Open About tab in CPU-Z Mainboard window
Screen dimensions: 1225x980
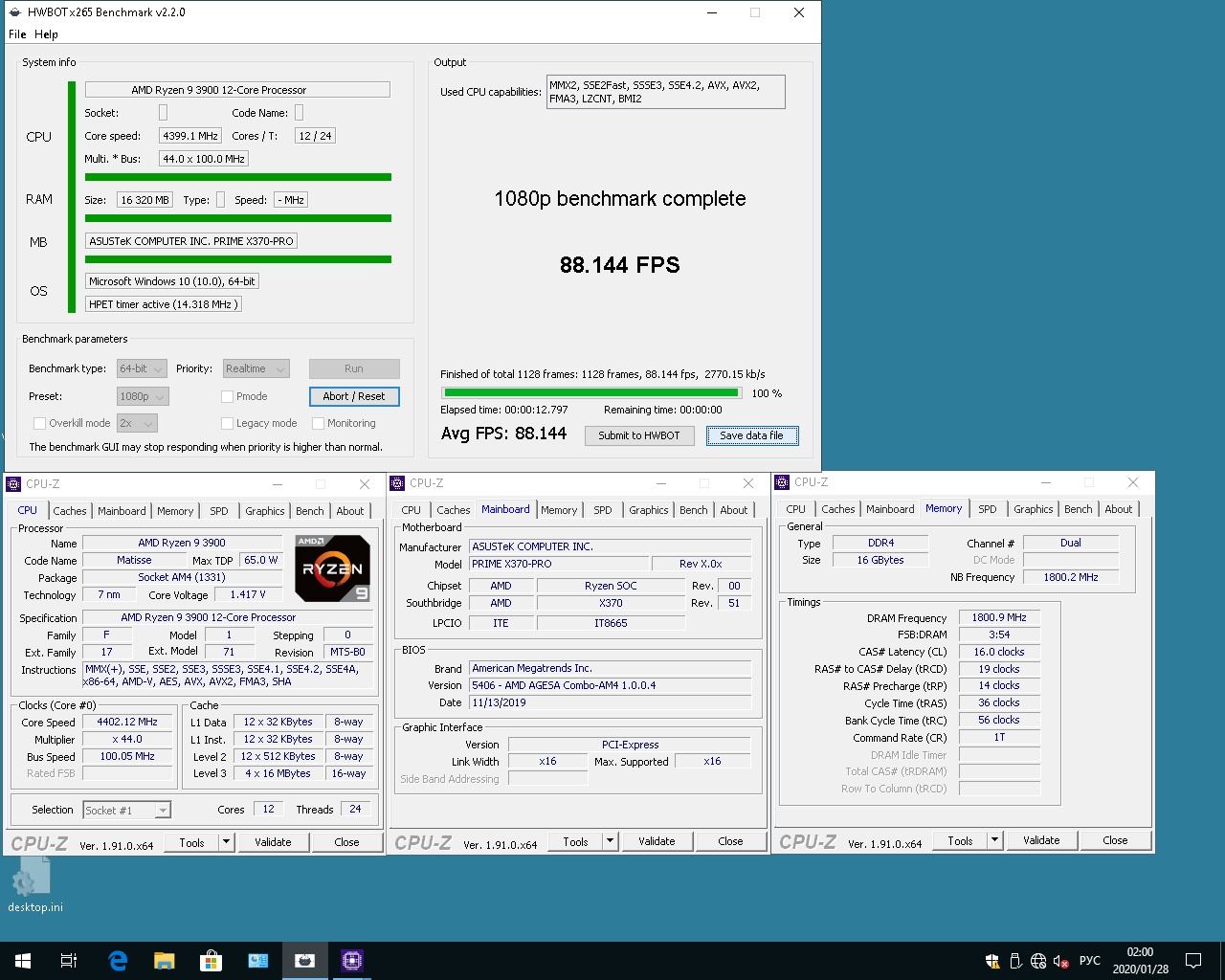tap(734, 510)
